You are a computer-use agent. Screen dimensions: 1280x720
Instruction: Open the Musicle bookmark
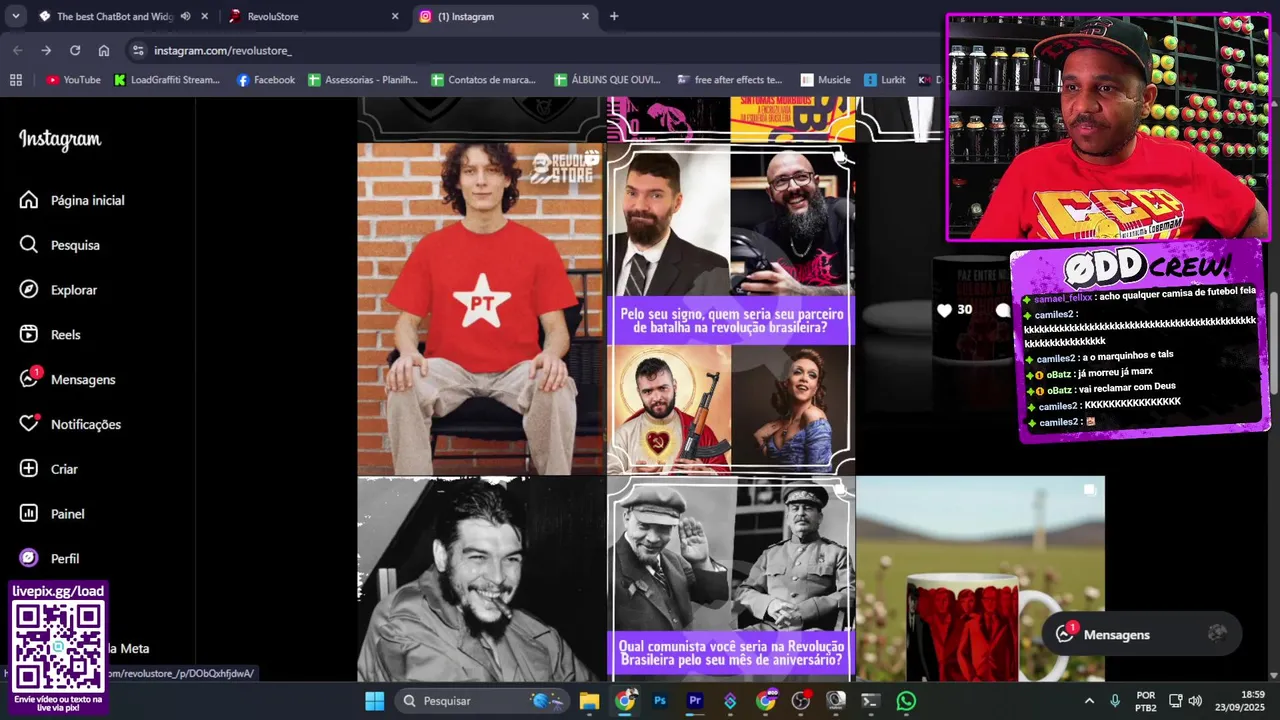(826, 80)
